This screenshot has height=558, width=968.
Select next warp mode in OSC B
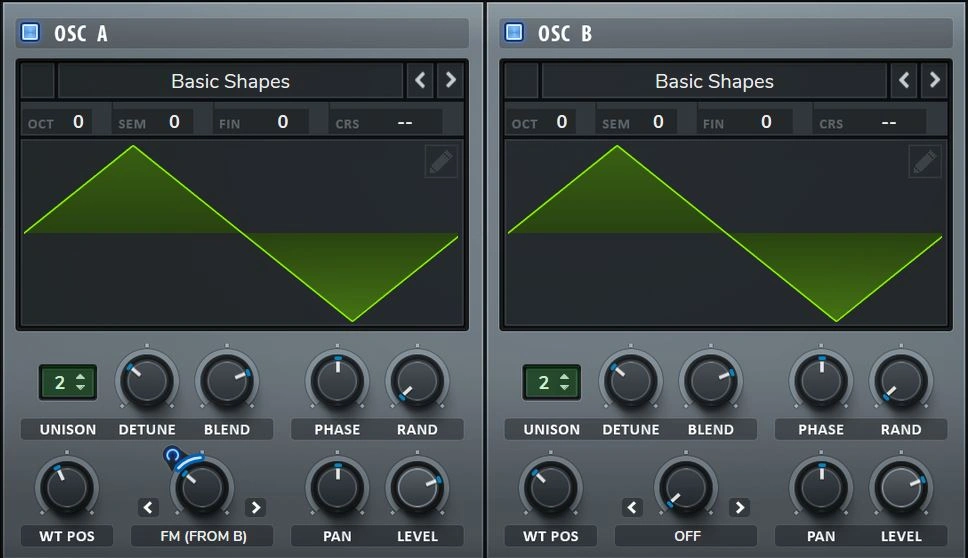[x=740, y=507]
